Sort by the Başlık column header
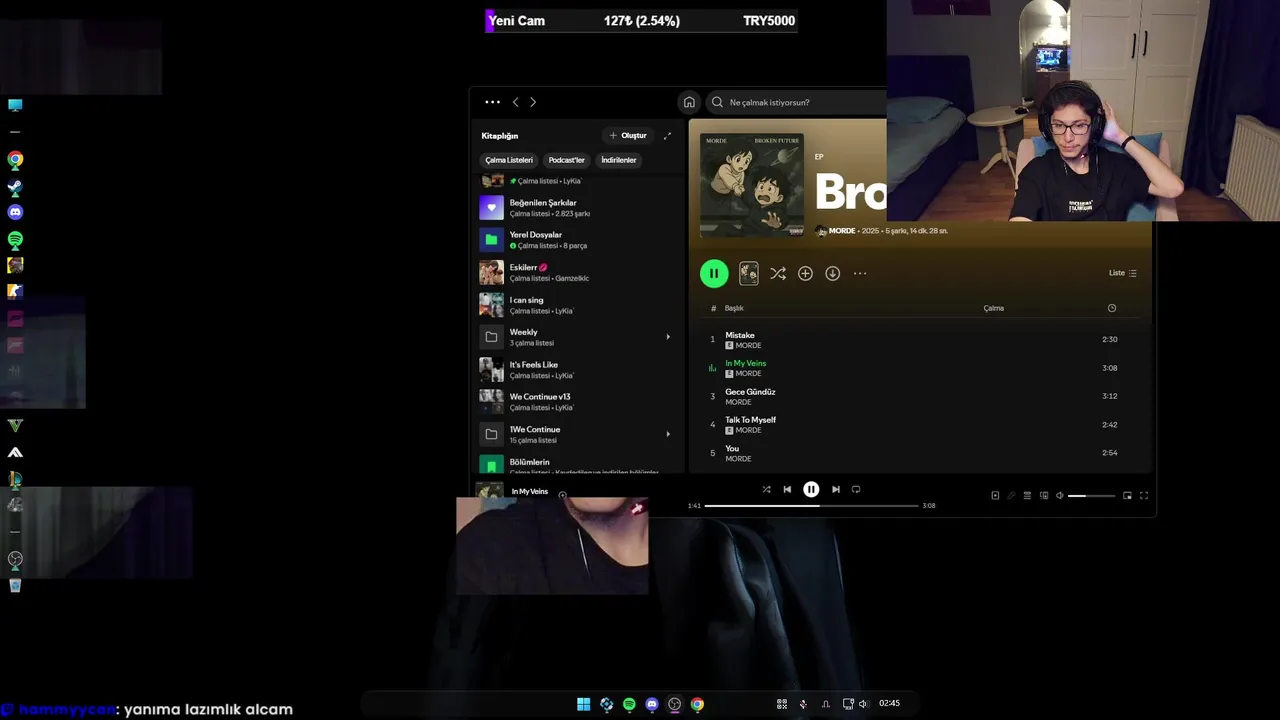 point(734,308)
